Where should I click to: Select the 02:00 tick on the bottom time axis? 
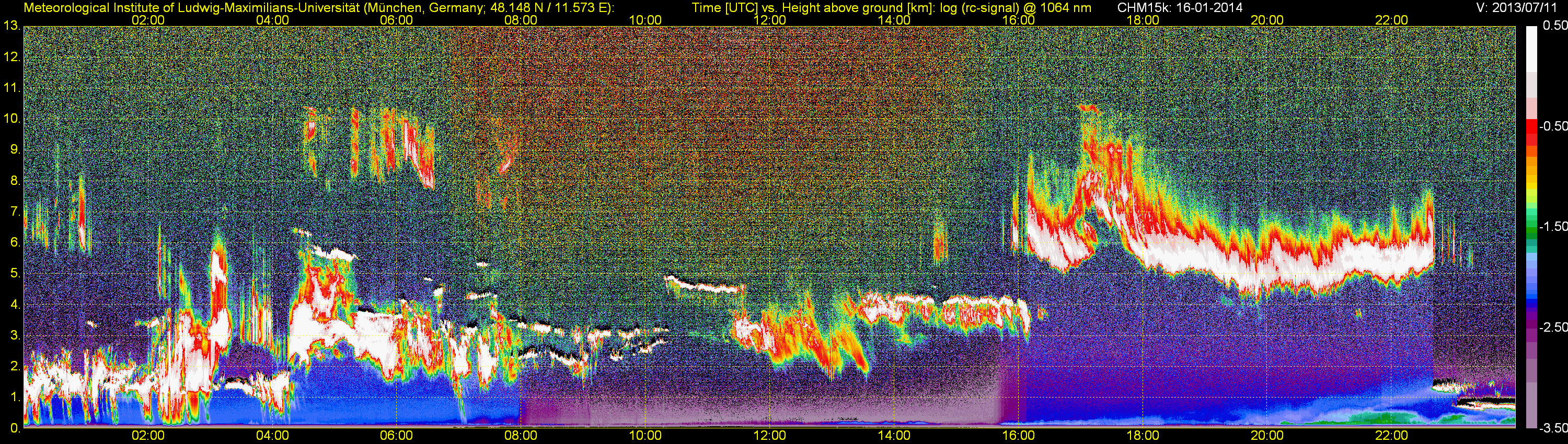click(x=148, y=436)
